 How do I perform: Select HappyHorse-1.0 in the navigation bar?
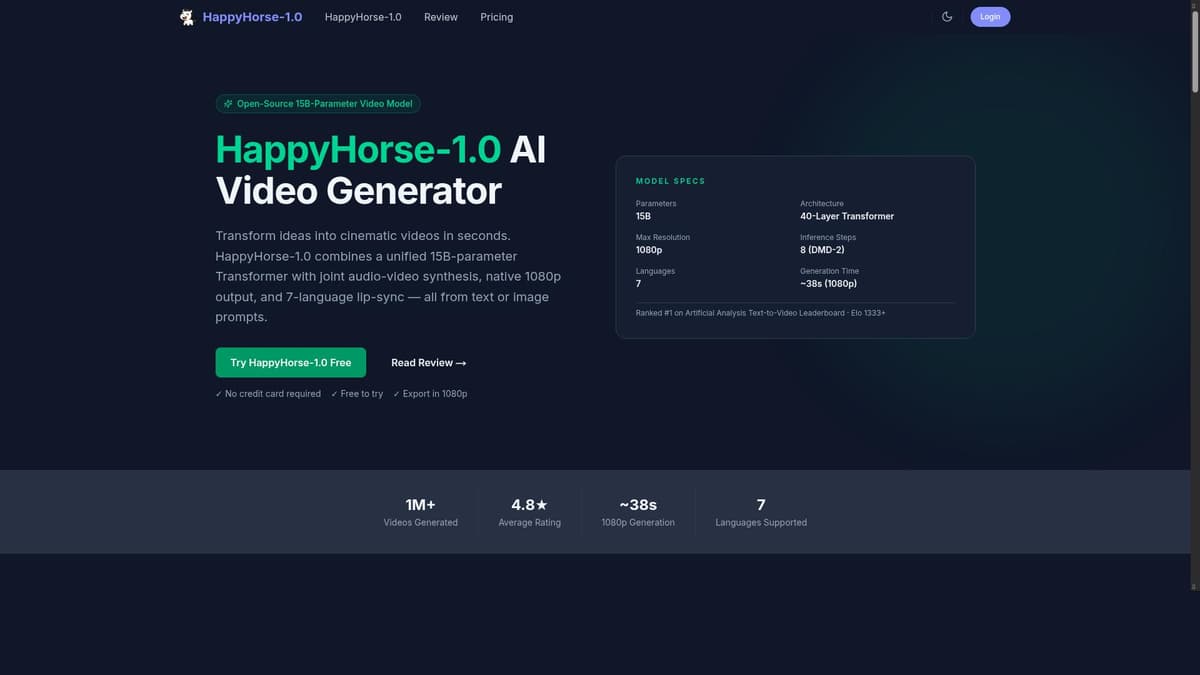coord(363,17)
